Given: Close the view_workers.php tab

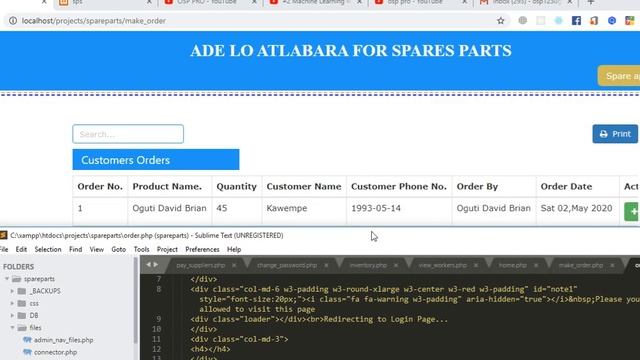Looking at the screenshot, I should [x=476, y=265].
